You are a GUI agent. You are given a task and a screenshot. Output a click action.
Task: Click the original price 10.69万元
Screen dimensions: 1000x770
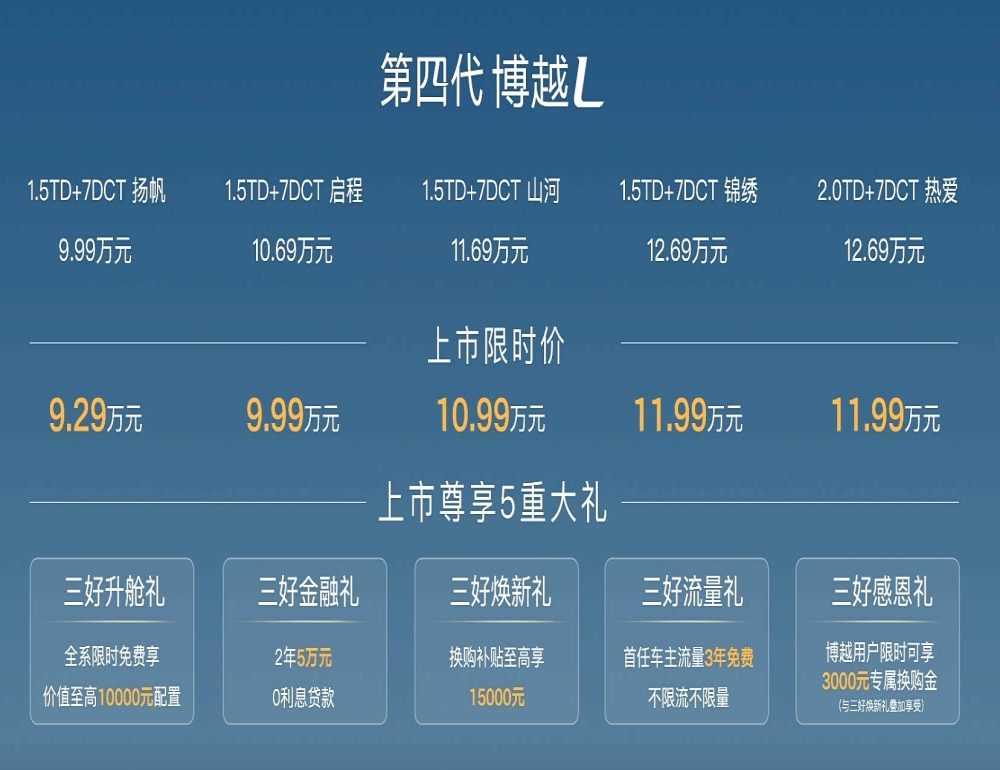tap(292, 250)
